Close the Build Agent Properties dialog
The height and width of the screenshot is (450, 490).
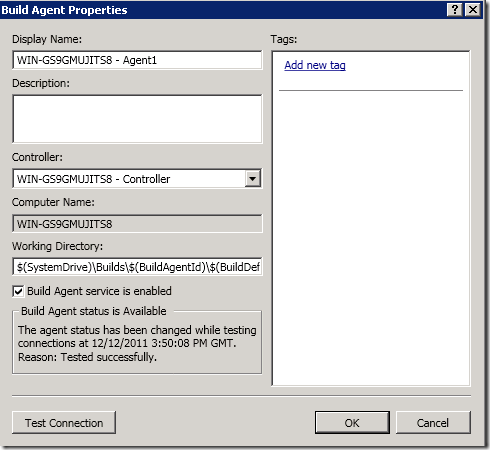point(473,10)
